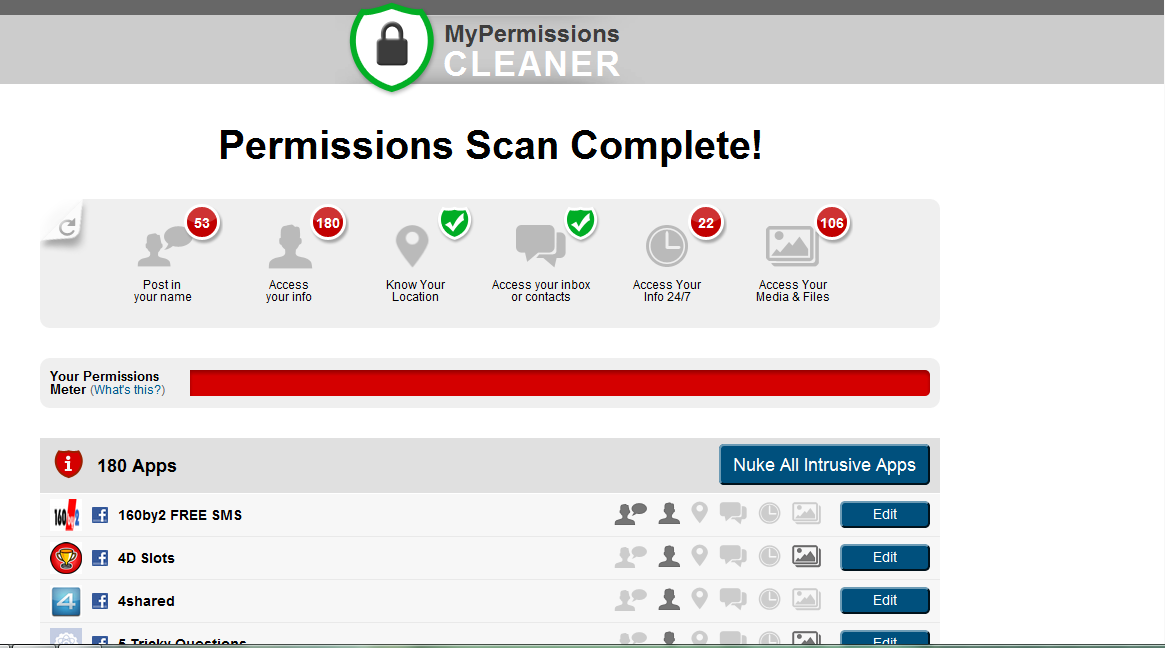Click the 4D Slots trophy app logo
The width and height of the screenshot is (1165, 648).
click(x=65, y=558)
